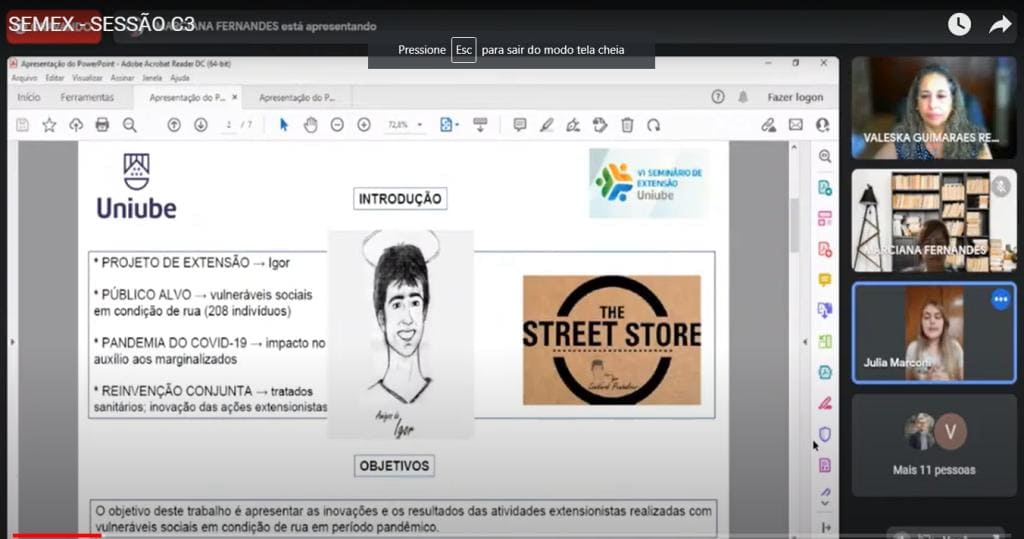Click the scrolling mode toolbar icon
1024x539 pixels.
[x=480, y=125]
